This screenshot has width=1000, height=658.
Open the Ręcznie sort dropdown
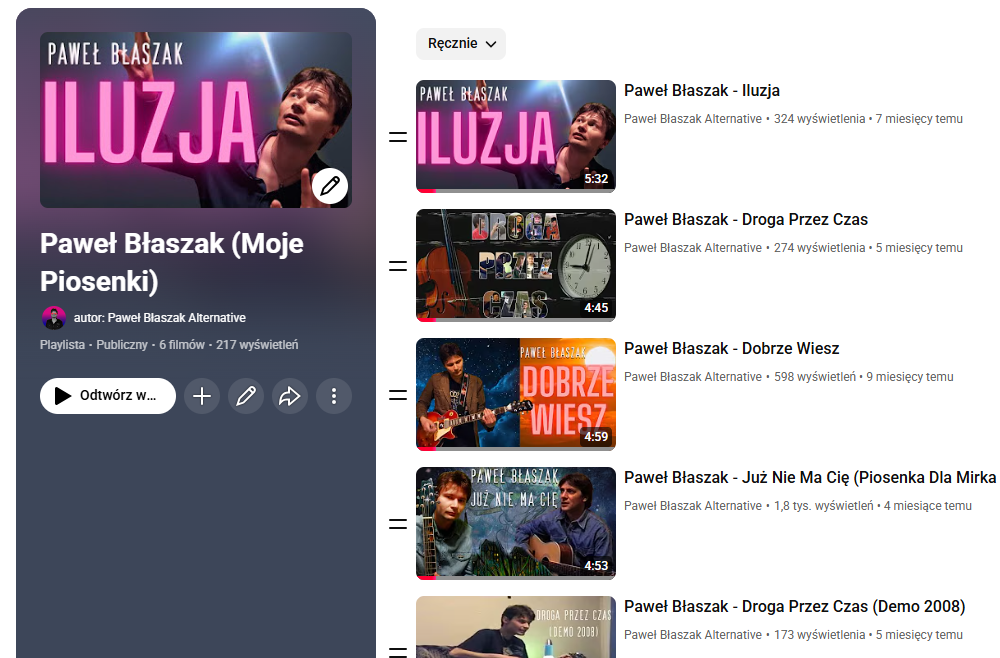(461, 44)
